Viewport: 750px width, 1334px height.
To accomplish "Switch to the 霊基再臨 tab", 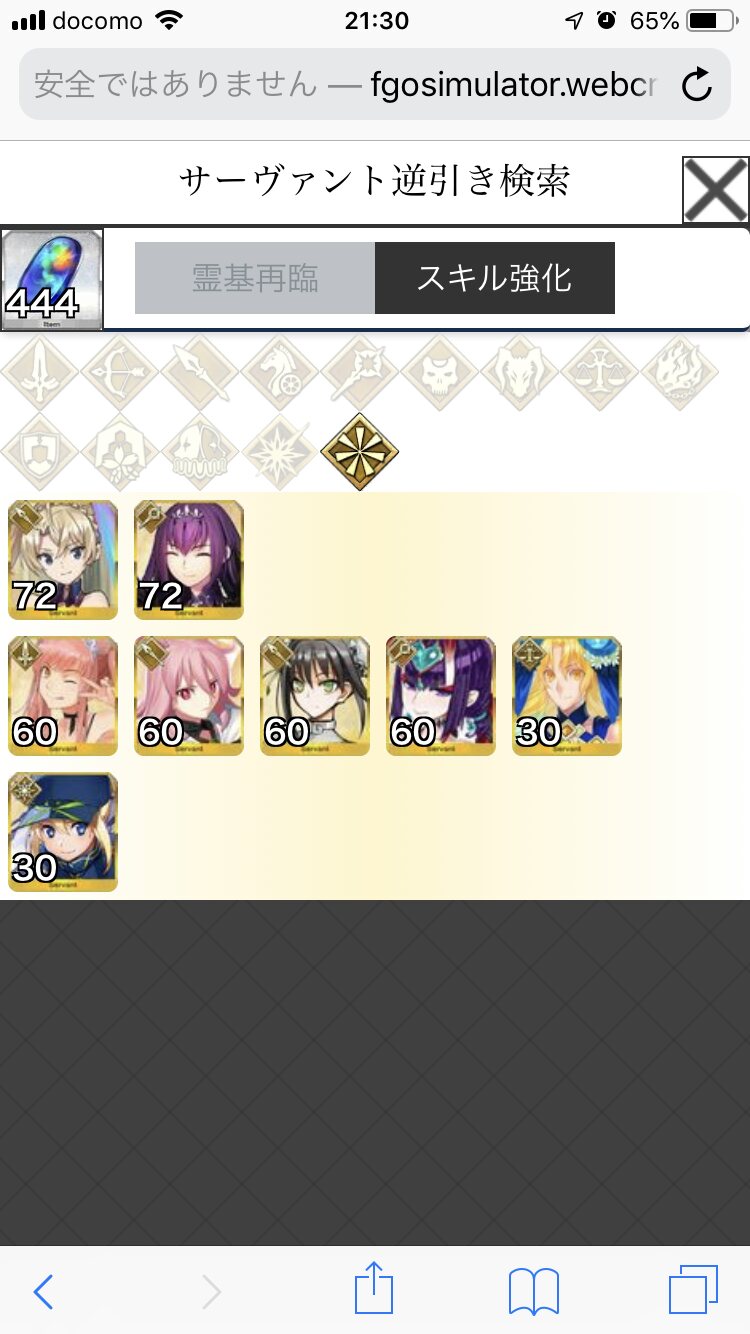I will click(x=255, y=278).
